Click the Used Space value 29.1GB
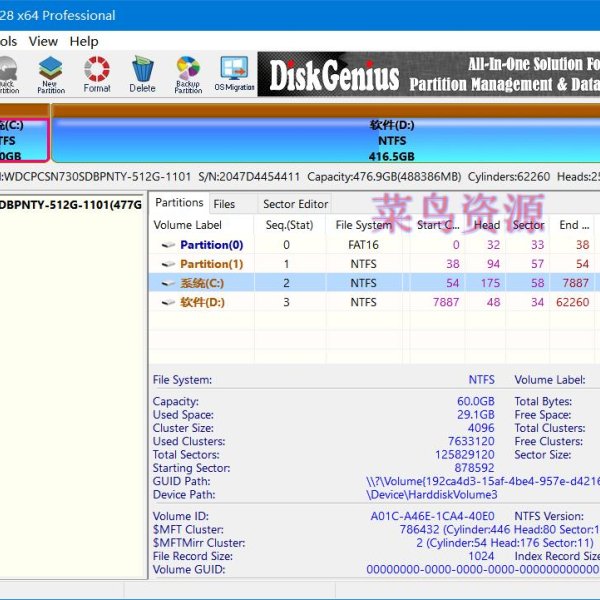Viewport: 600px width, 600px height. pos(476,414)
